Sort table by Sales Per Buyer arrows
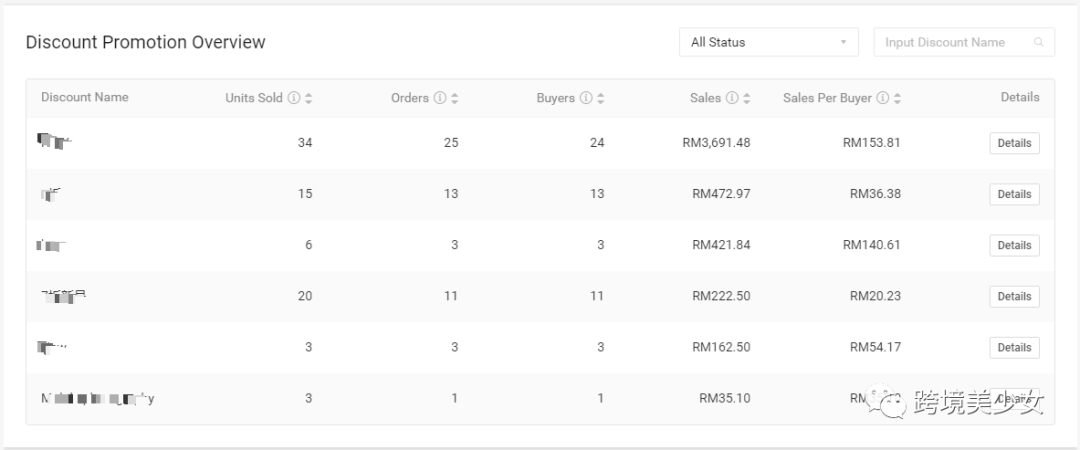Image resolution: width=1080 pixels, height=450 pixels. coord(897,98)
